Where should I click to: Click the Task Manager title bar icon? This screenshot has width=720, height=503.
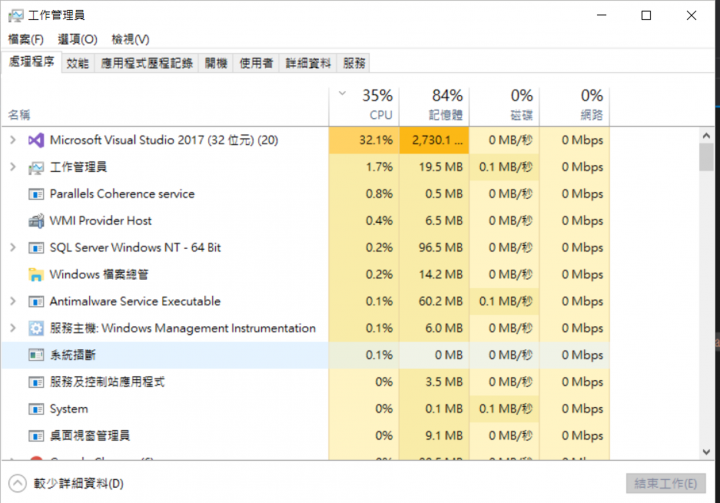pyautogui.click(x=16, y=16)
